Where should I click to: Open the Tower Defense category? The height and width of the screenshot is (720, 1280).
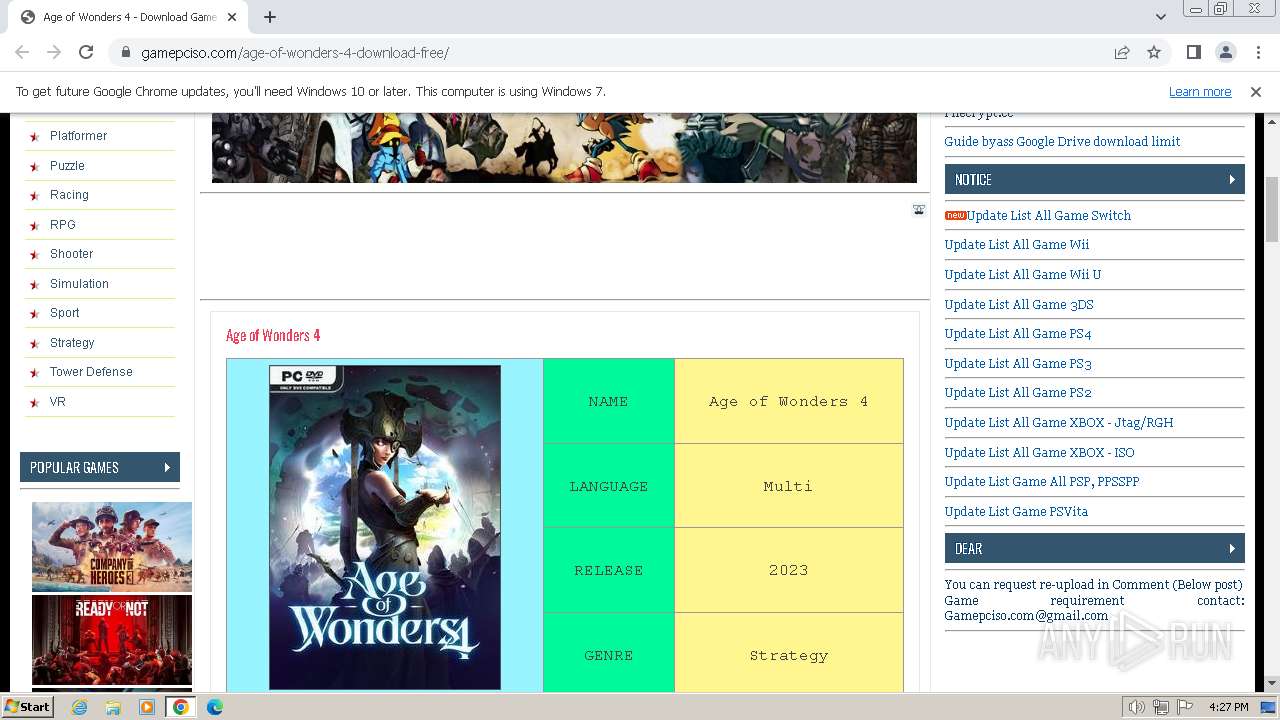pyautogui.click(x=91, y=372)
